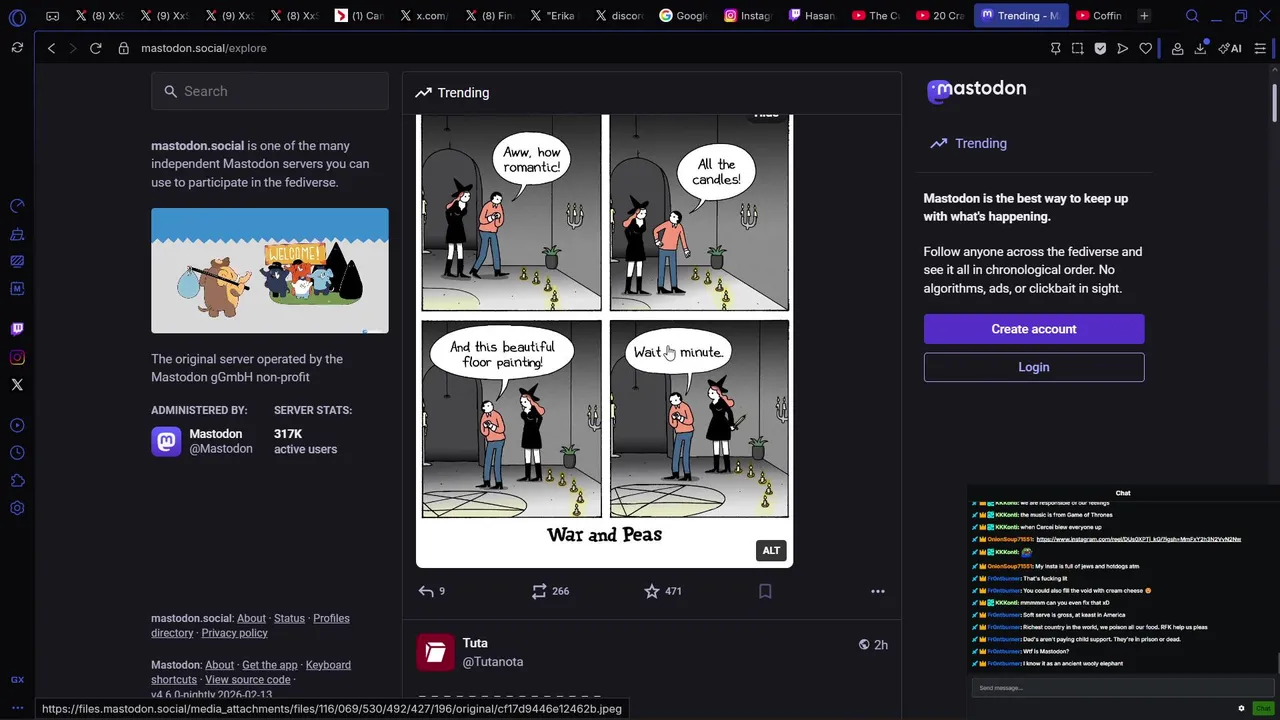This screenshot has height=720, width=1280.
Task: Click the address bar URL mastodon.social/explore
Action: (203, 48)
